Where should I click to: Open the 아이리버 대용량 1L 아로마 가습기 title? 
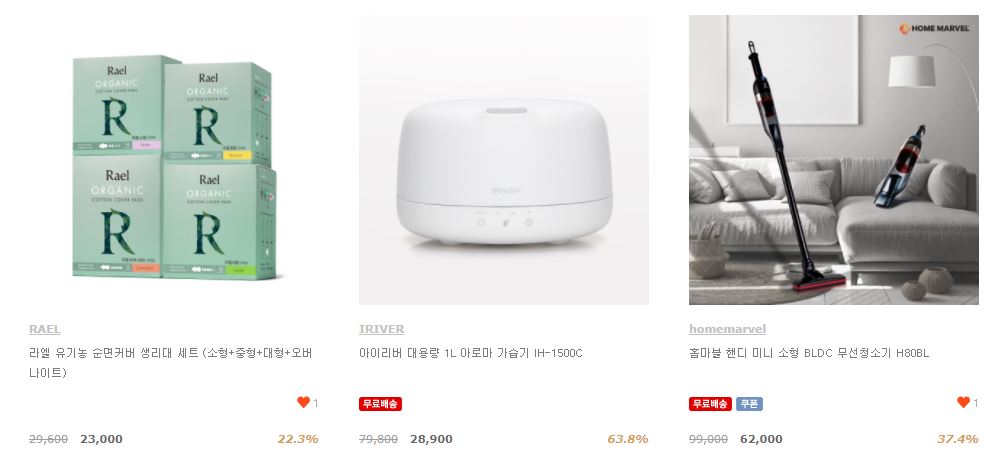click(470, 353)
